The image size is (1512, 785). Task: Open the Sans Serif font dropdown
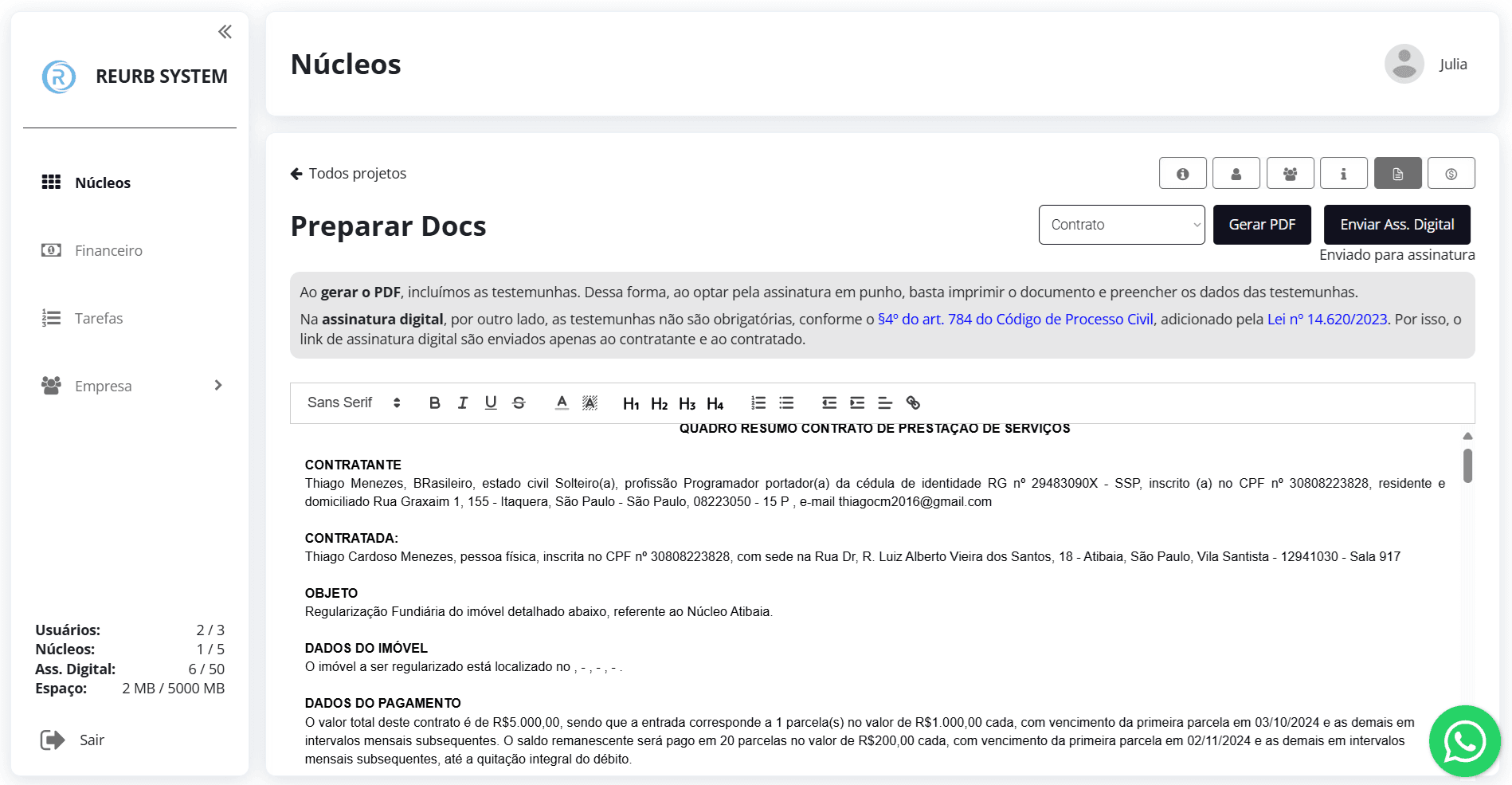pos(354,402)
